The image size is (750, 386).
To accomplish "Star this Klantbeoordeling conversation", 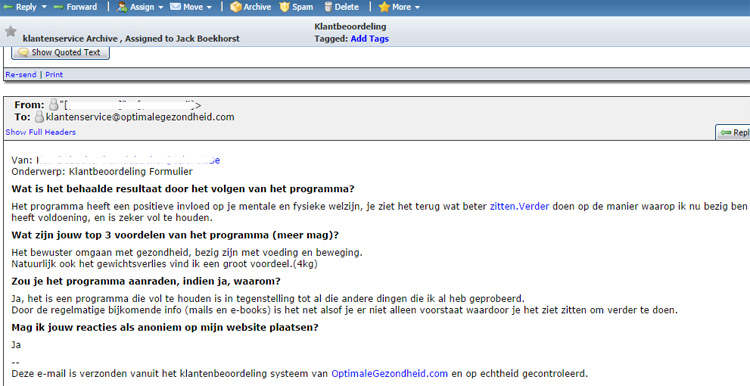I will (11, 32).
